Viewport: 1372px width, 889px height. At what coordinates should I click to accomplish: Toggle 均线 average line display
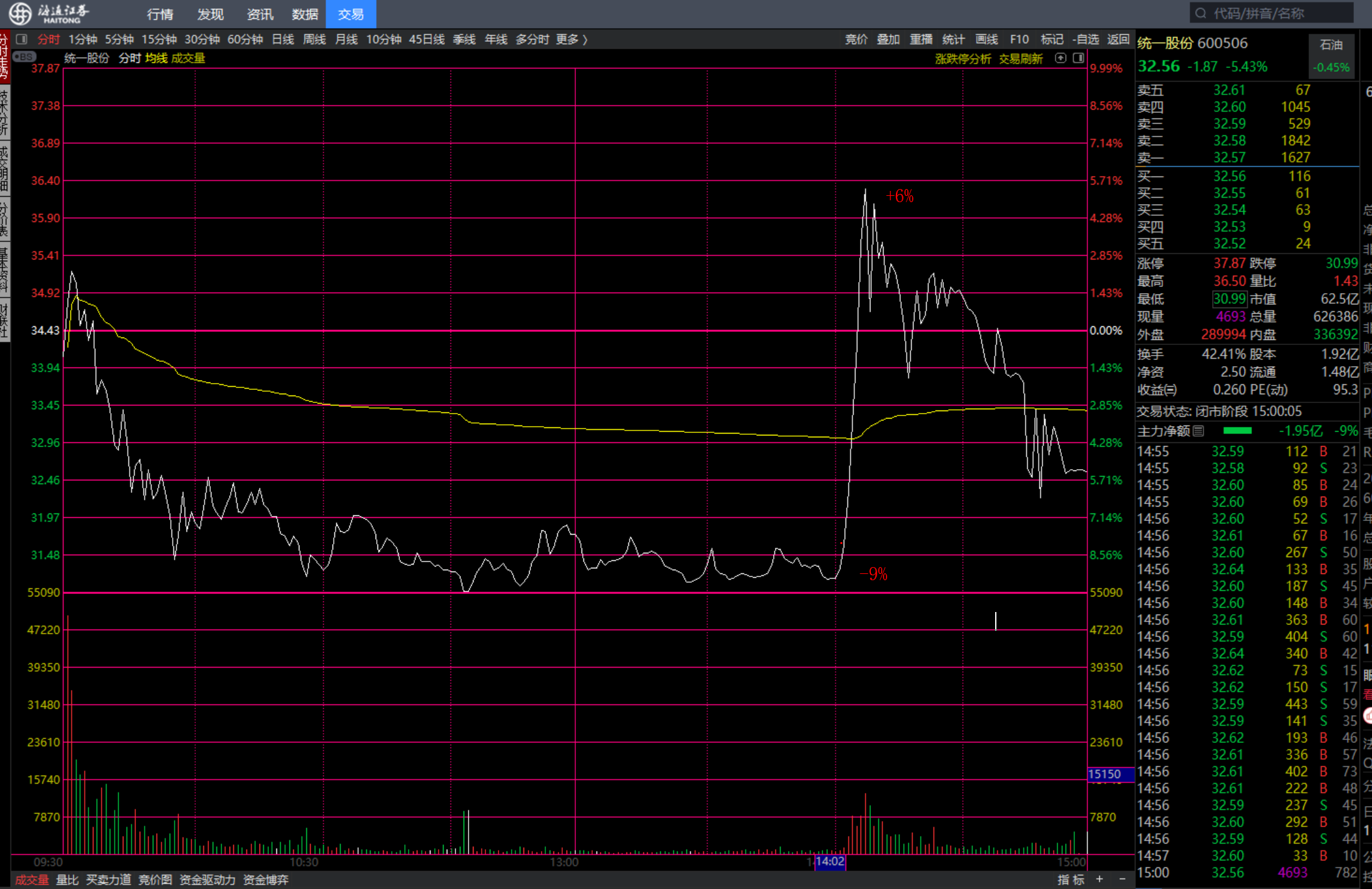pos(156,58)
